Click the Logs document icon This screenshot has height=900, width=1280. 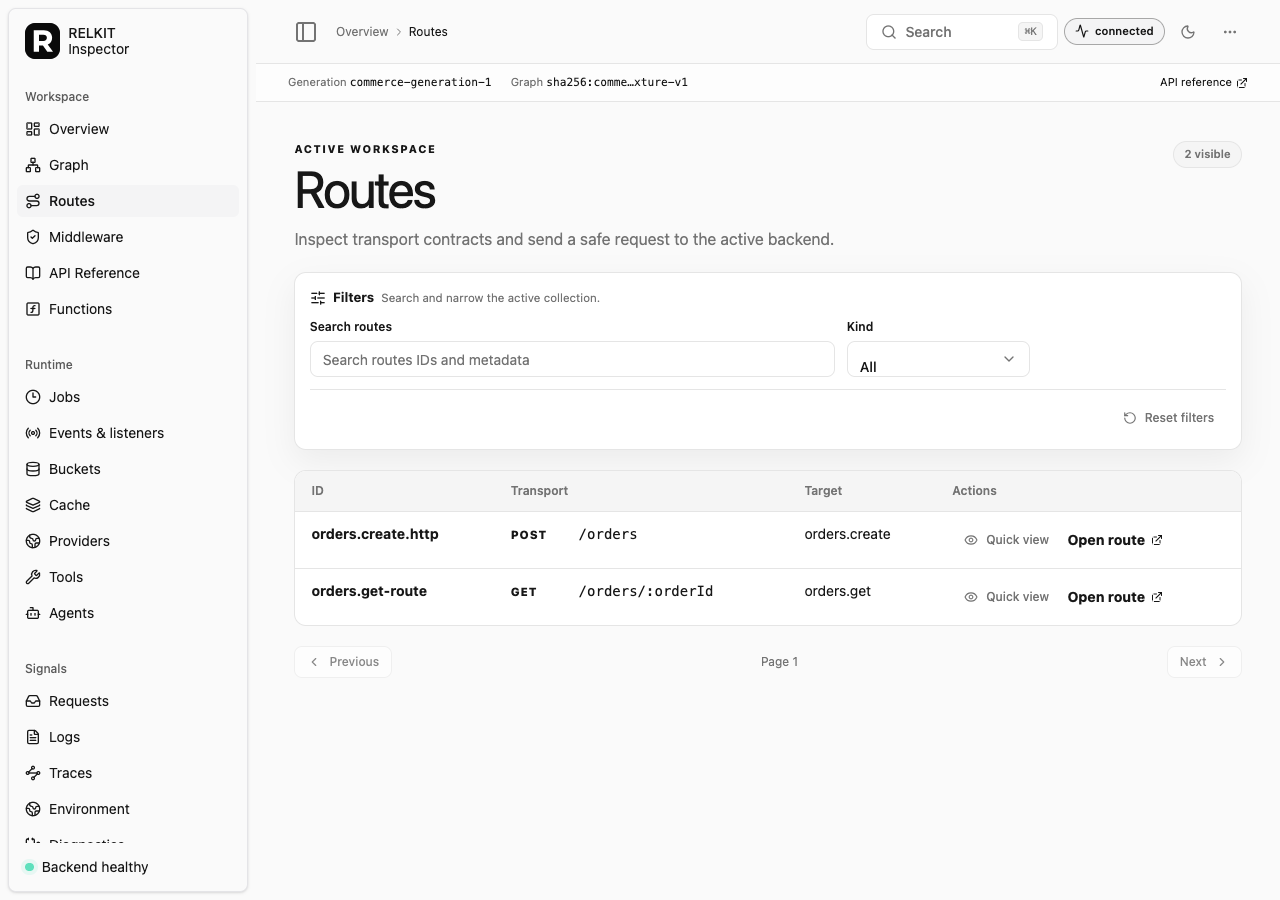coord(33,737)
